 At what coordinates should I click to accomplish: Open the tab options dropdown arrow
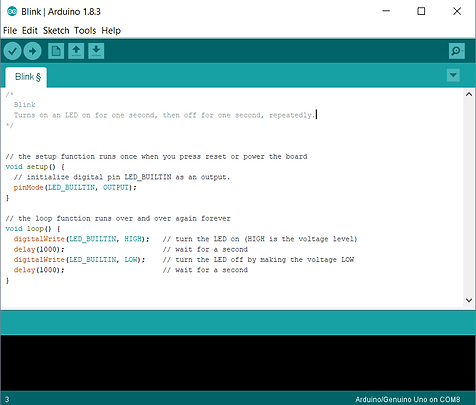[453, 75]
